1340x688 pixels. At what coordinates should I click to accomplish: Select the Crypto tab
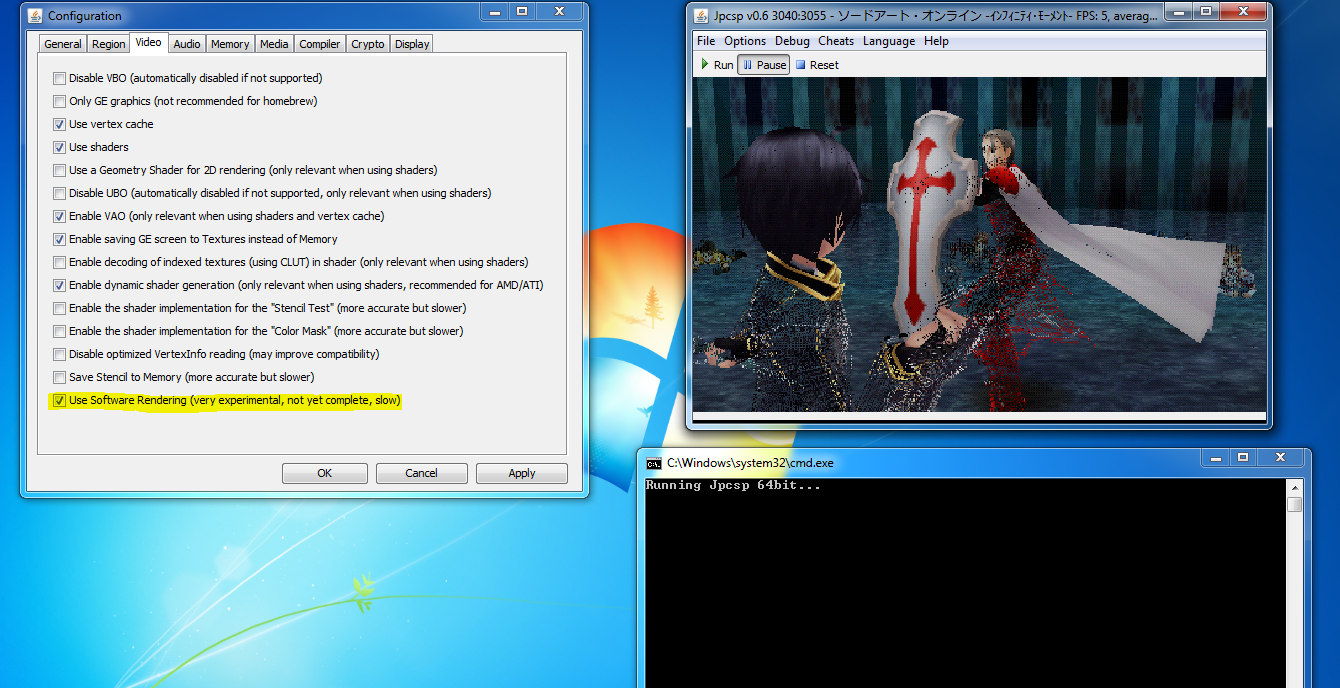click(368, 44)
